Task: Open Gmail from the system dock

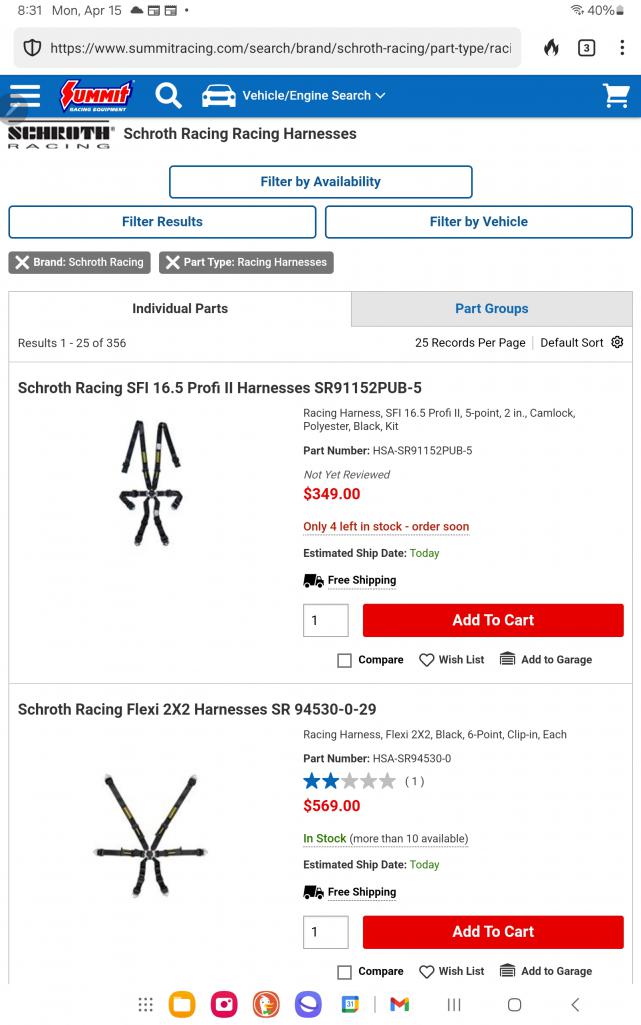Action: click(x=399, y=1004)
